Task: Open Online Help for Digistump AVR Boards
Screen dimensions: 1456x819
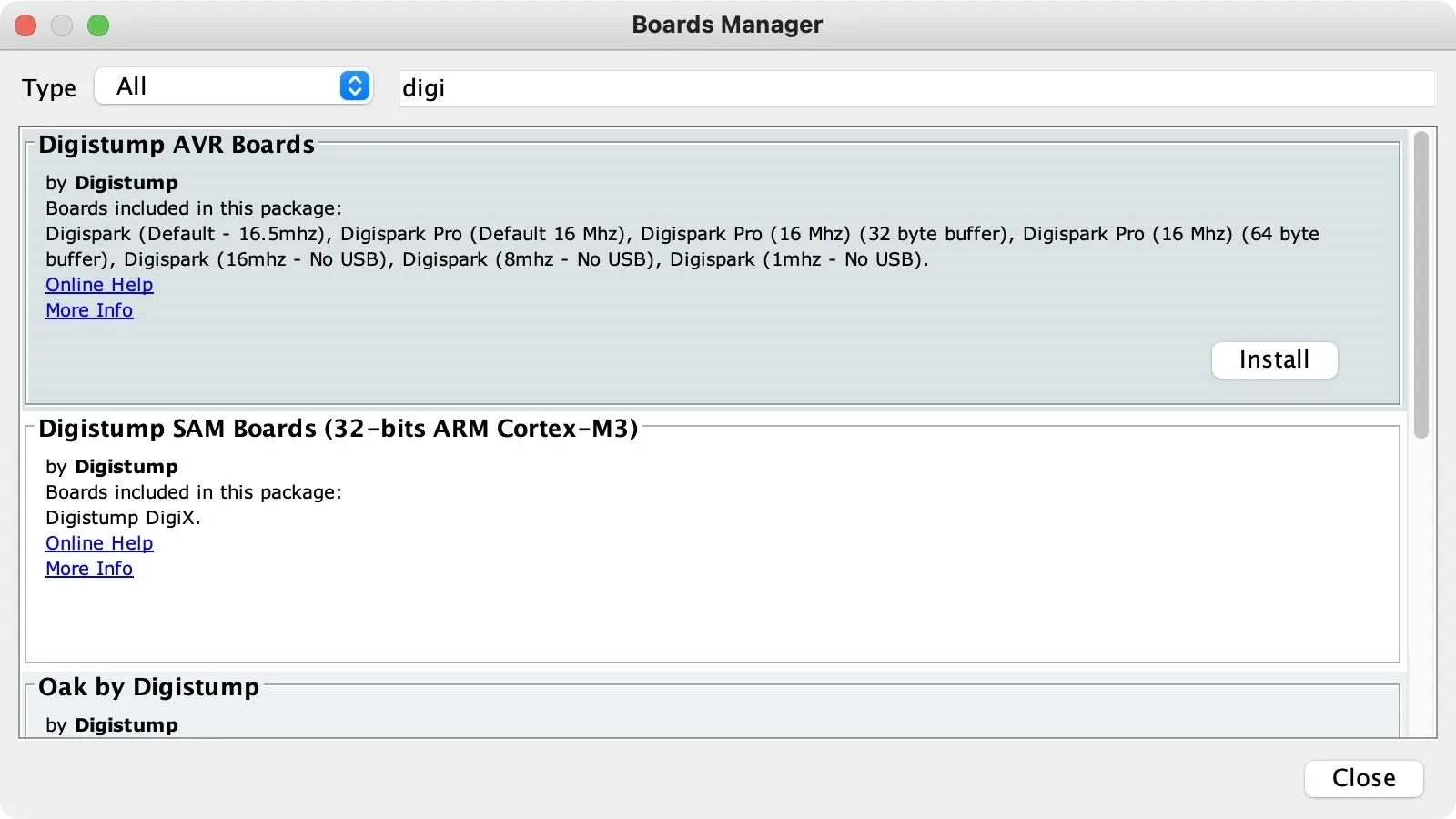Action: 99,285
